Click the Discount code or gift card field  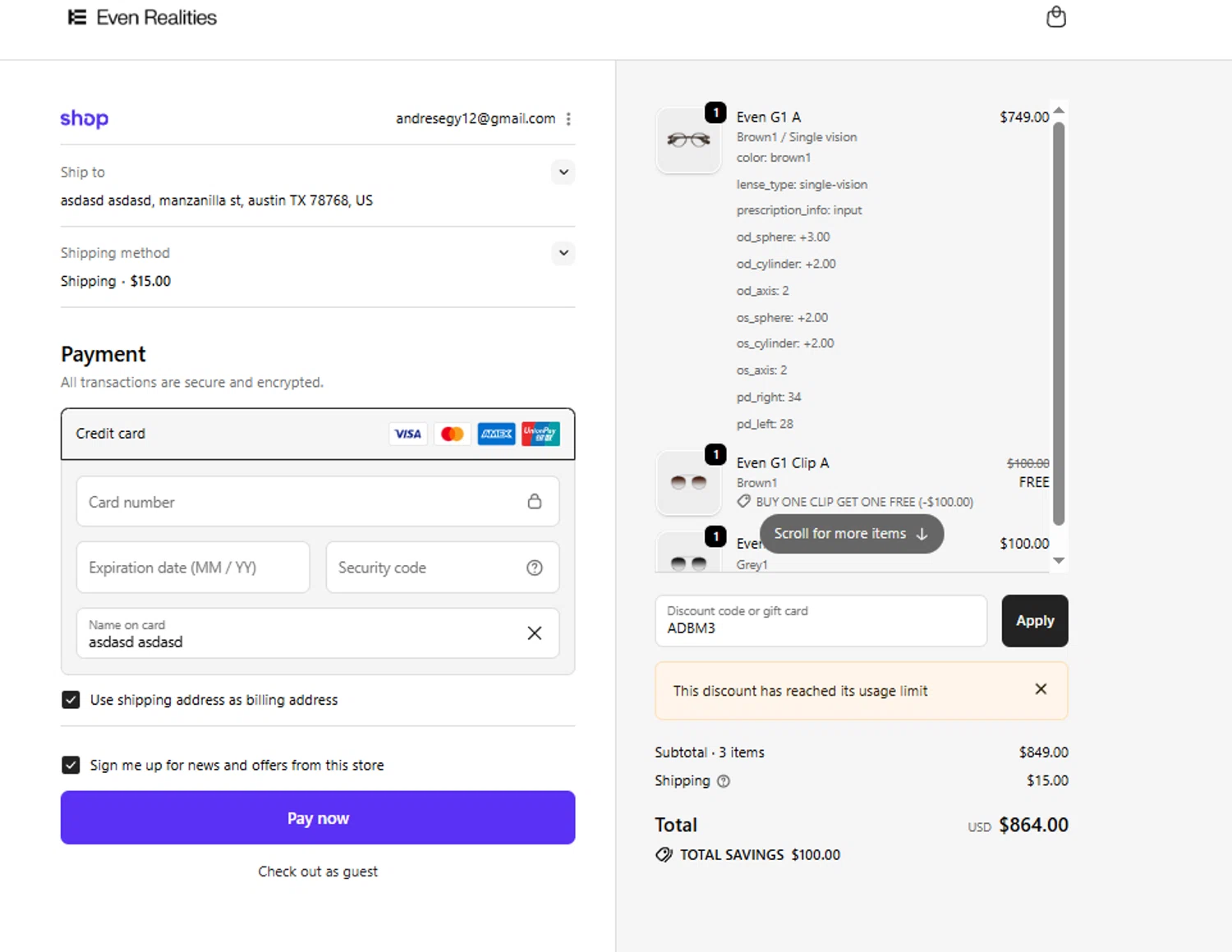[x=821, y=621]
